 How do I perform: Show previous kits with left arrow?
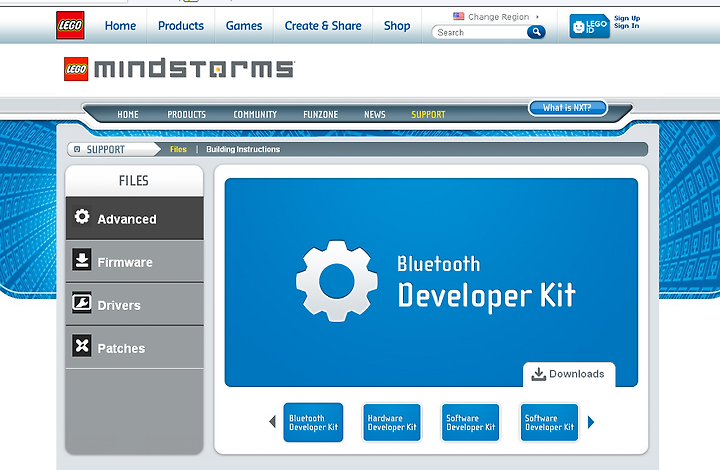pyautogui.click(x=272, y=421)
